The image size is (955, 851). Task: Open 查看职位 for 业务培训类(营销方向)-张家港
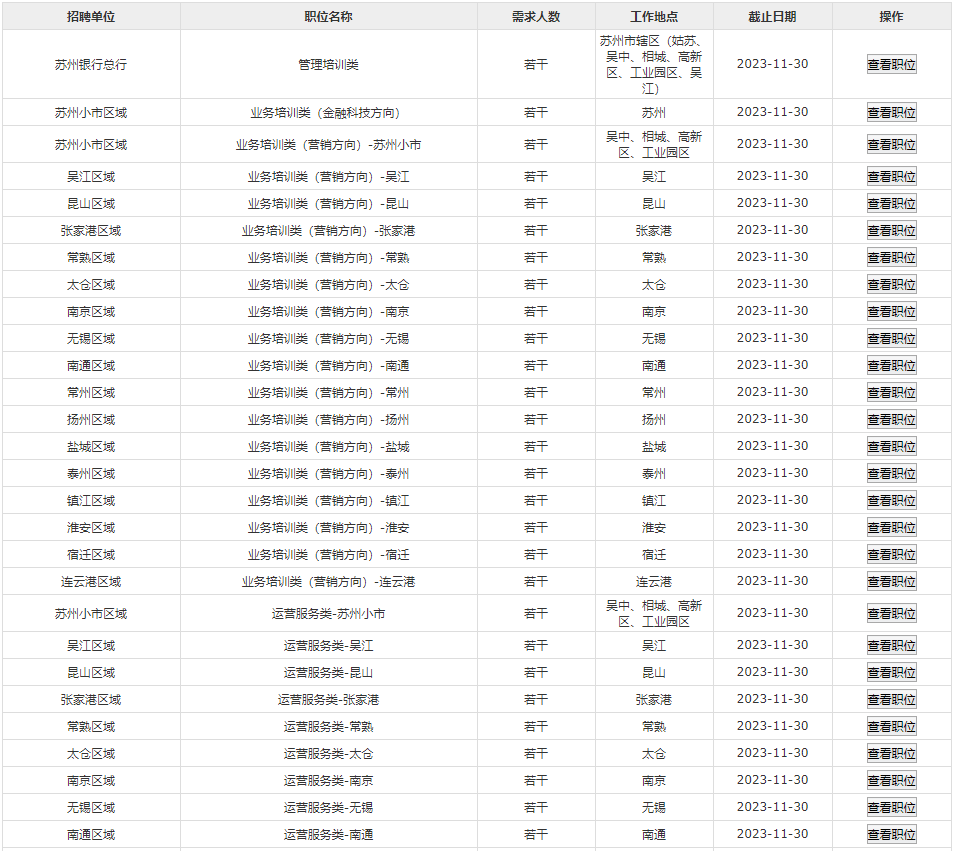[x=891, y=230]
